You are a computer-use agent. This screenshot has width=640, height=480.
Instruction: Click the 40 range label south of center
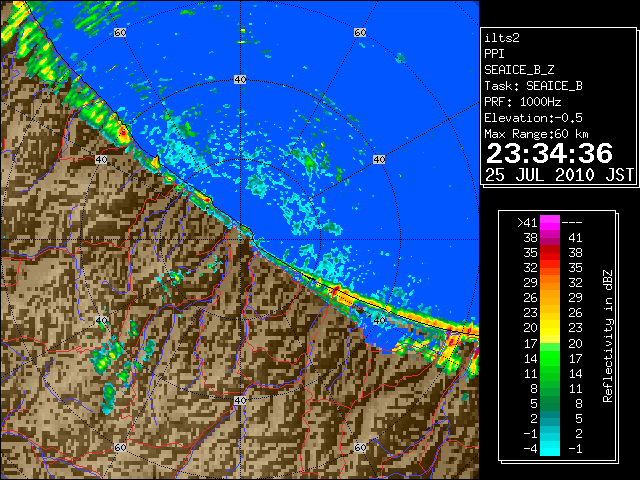click(240, 400)
